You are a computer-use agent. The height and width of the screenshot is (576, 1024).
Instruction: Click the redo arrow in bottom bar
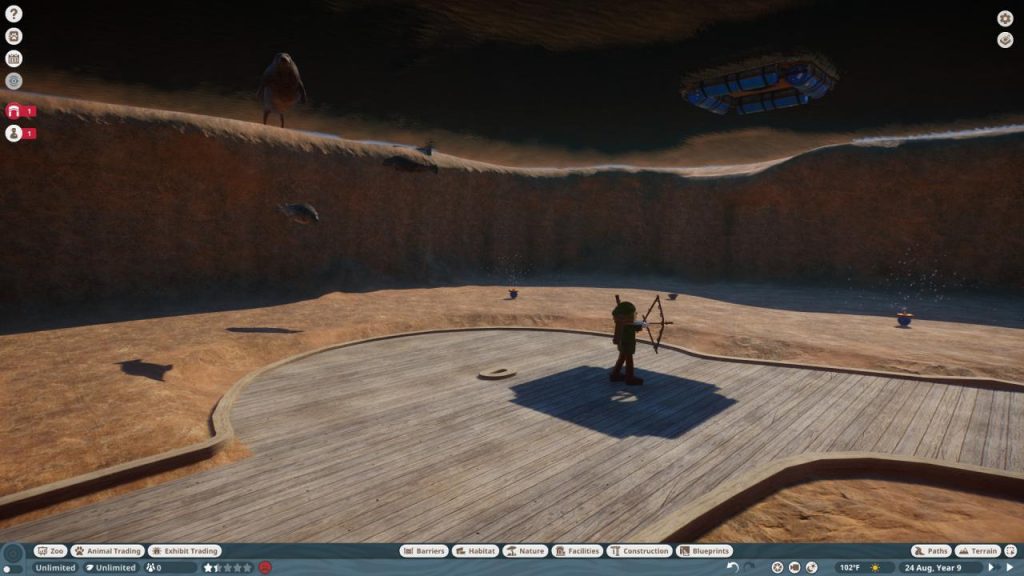(750, 568)
